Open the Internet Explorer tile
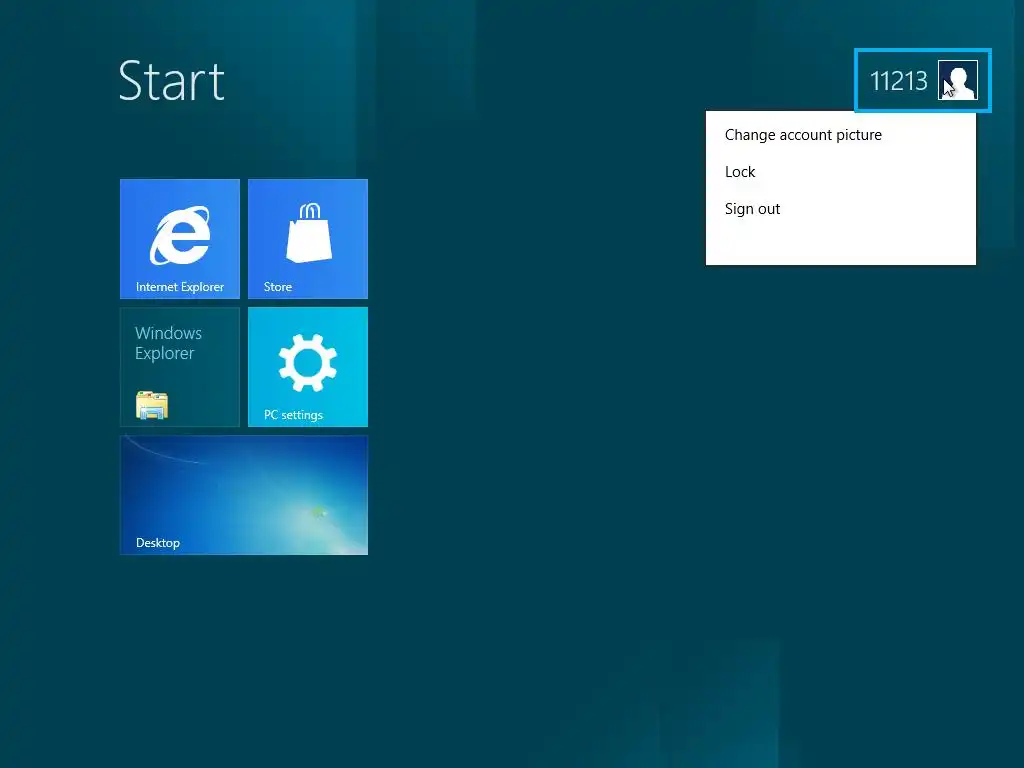 tap(180, 239)
